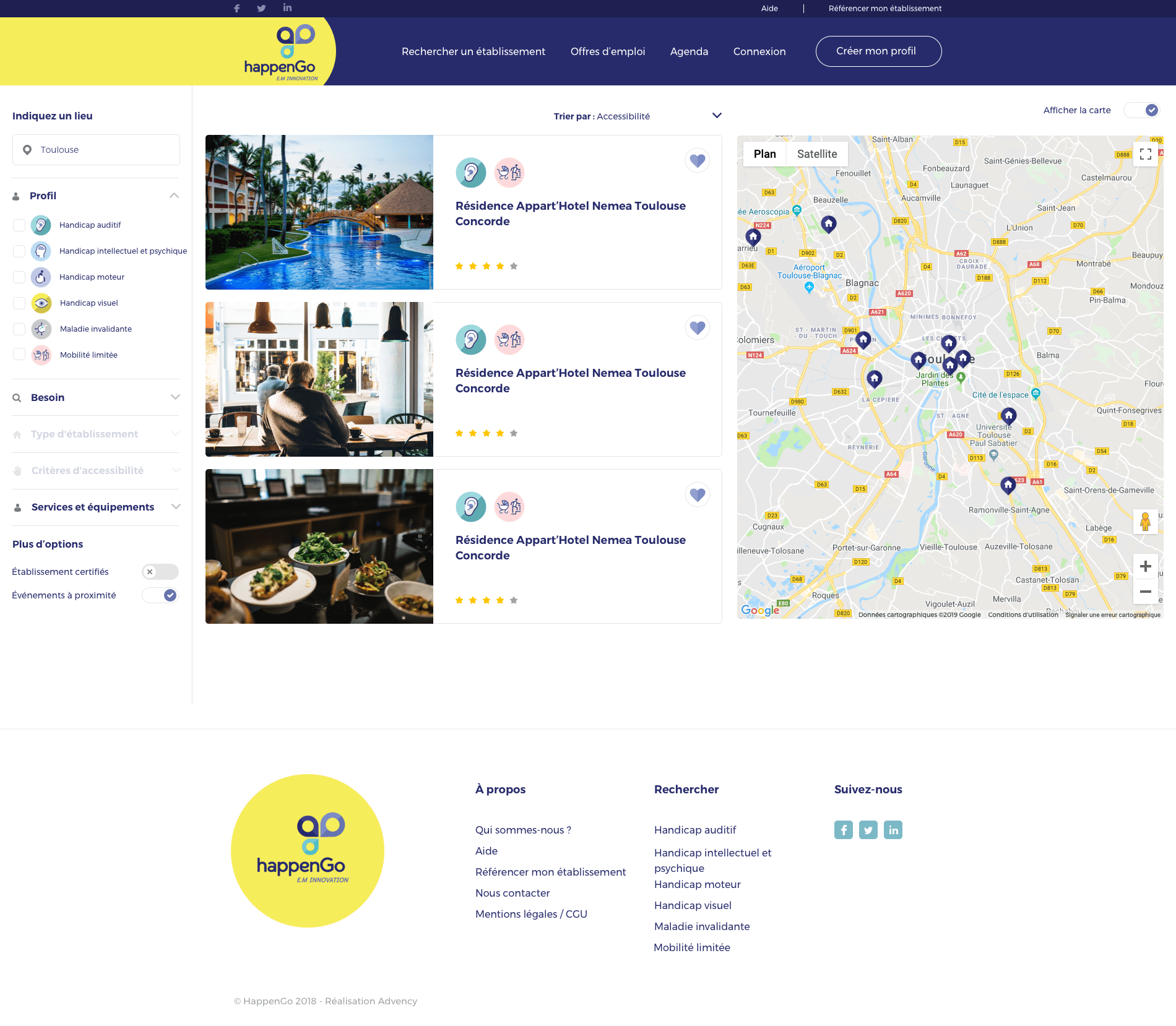
Task: Toggle map fullscreen view
Action: click(x=1146, y=154)
